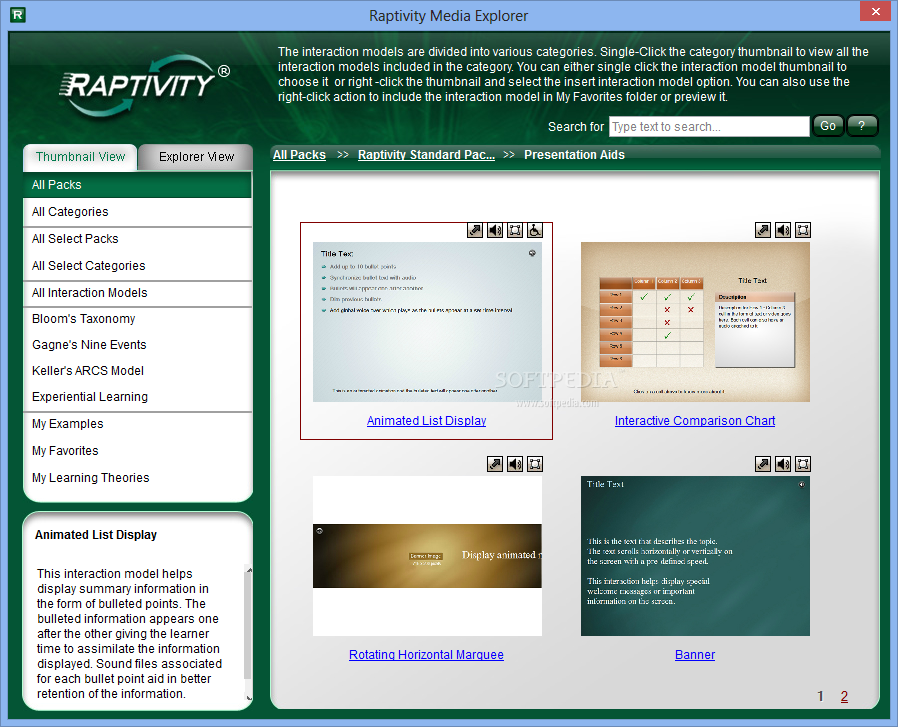This screenshot has width=898, height=727.
Task: Show All Interaction Models
Action: tap(137, 293)
